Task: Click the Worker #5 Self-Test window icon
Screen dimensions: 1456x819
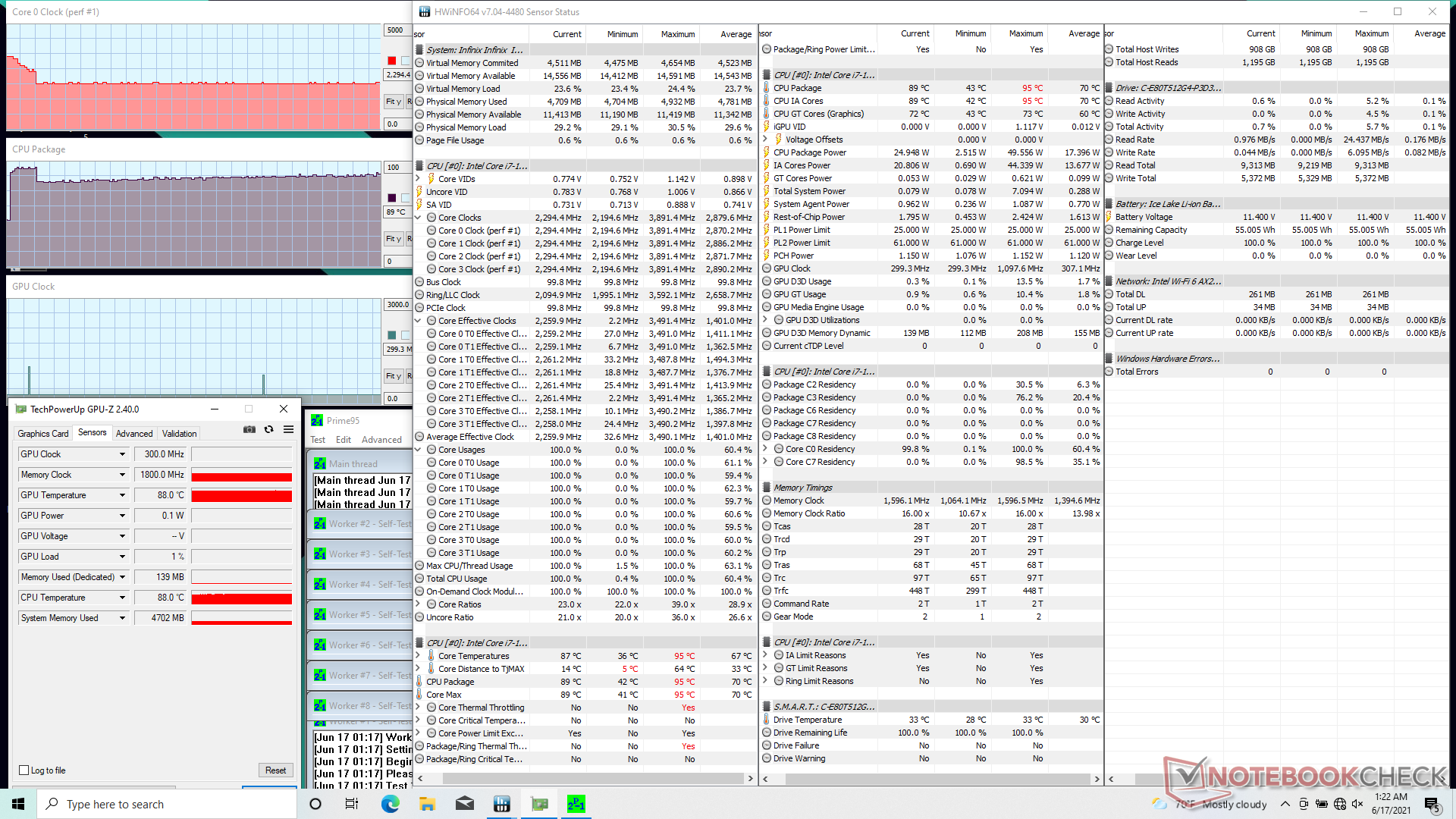Action: point(320,615)
